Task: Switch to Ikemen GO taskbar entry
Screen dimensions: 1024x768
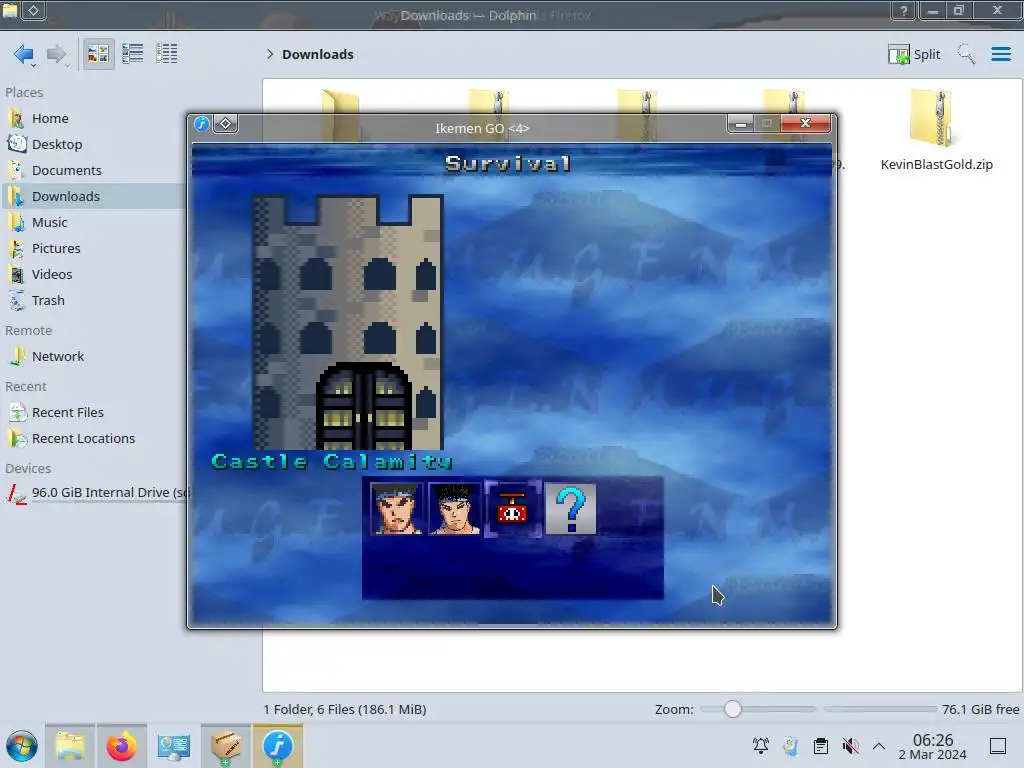Action: [278, 746]
